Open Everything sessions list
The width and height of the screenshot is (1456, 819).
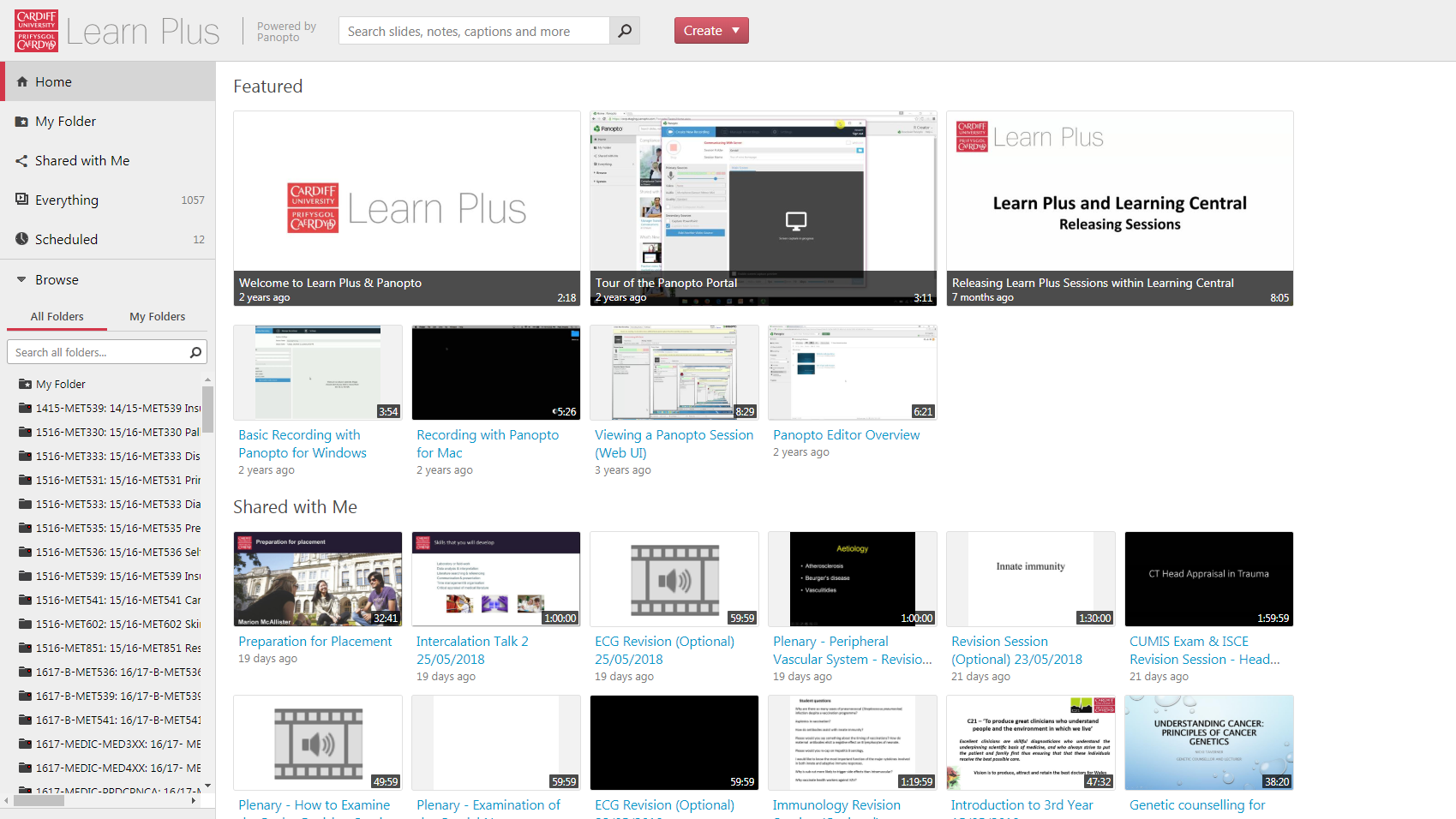click(108, 200)
